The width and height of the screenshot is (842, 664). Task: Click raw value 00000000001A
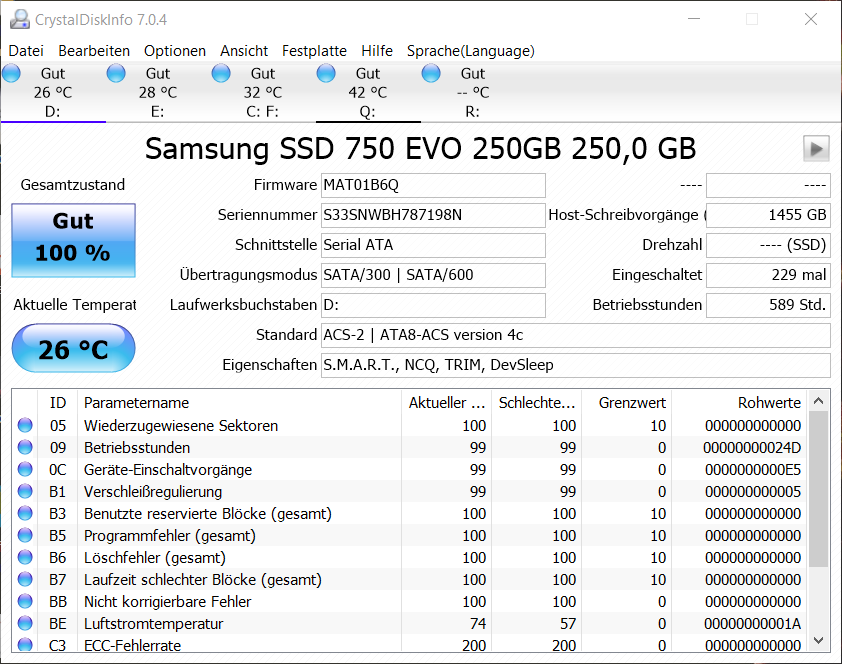pos(752,624)
